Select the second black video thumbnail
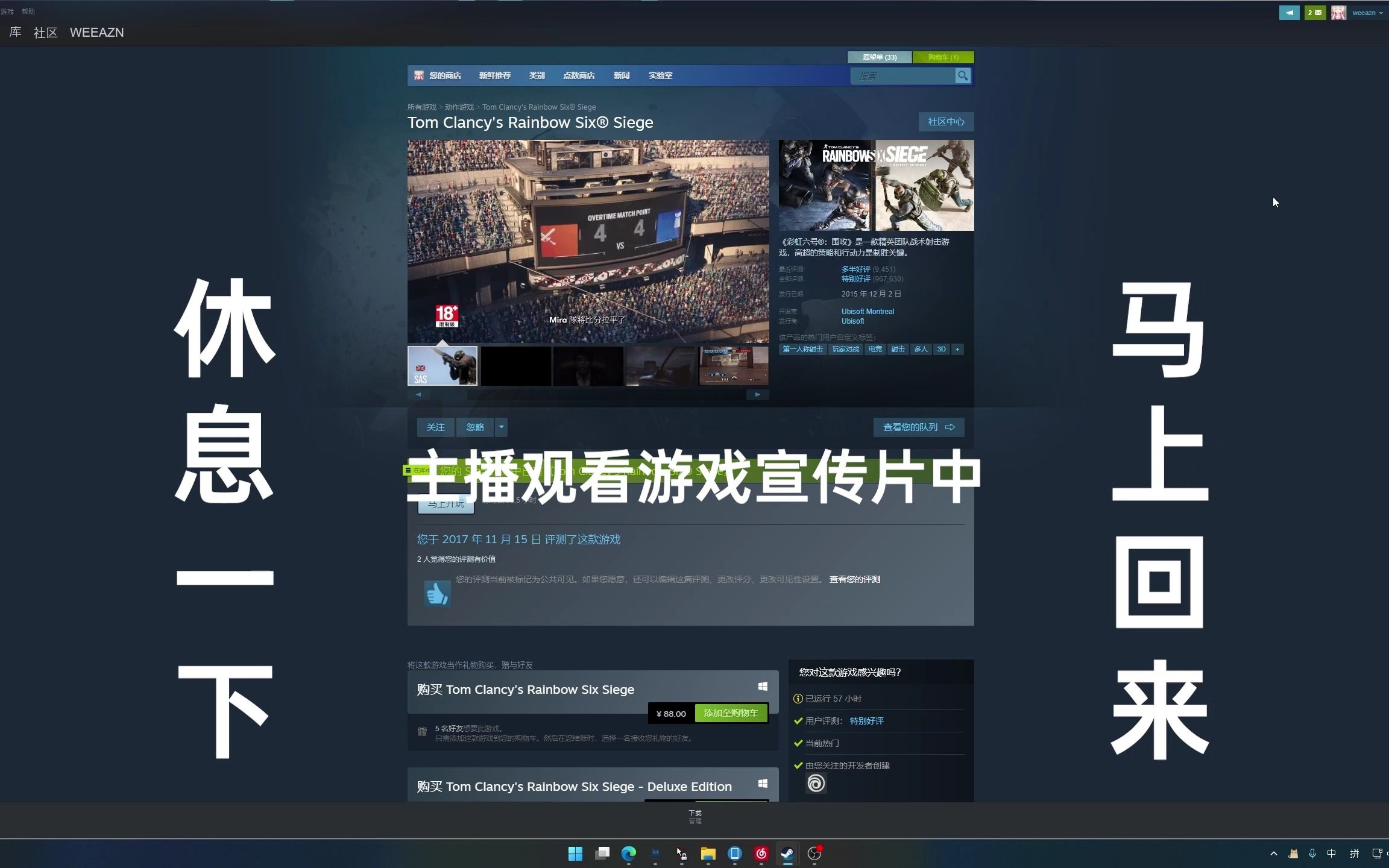The image size is (1389, 868). (x=515, y=366)
